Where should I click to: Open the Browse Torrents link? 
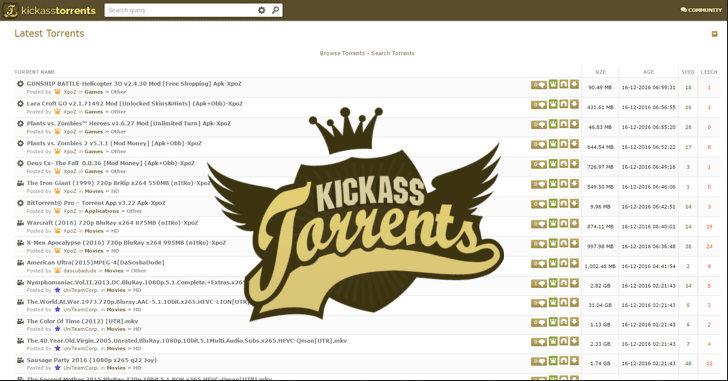click(x=342, y=53)
